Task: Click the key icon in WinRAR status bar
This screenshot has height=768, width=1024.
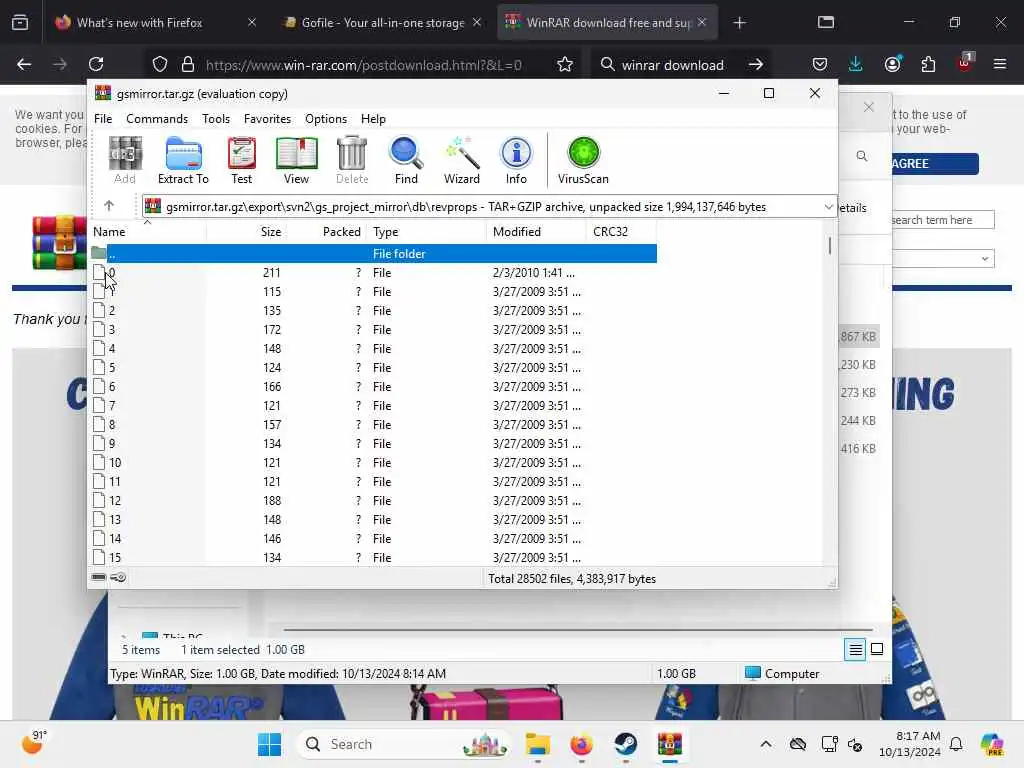Action: (118, 577)
